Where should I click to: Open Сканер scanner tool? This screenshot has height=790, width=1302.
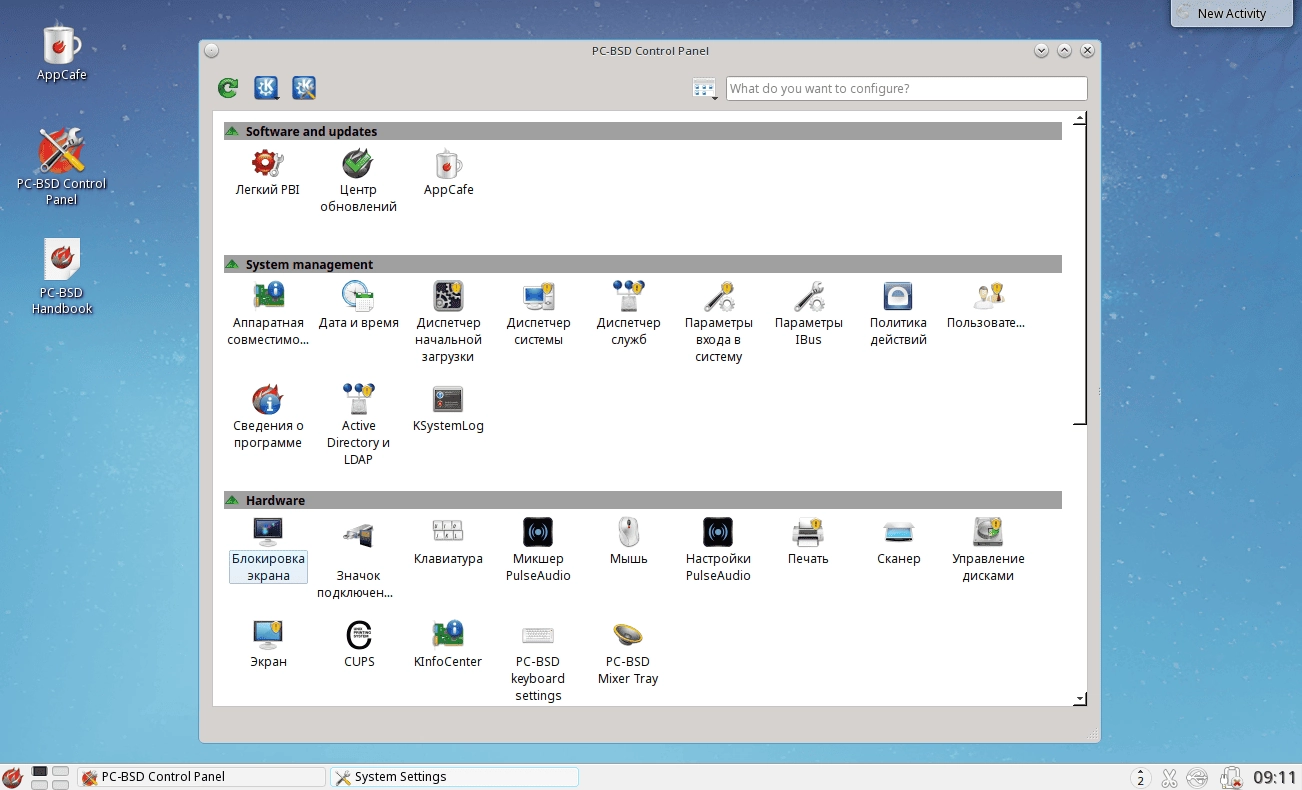coord(898,542)
